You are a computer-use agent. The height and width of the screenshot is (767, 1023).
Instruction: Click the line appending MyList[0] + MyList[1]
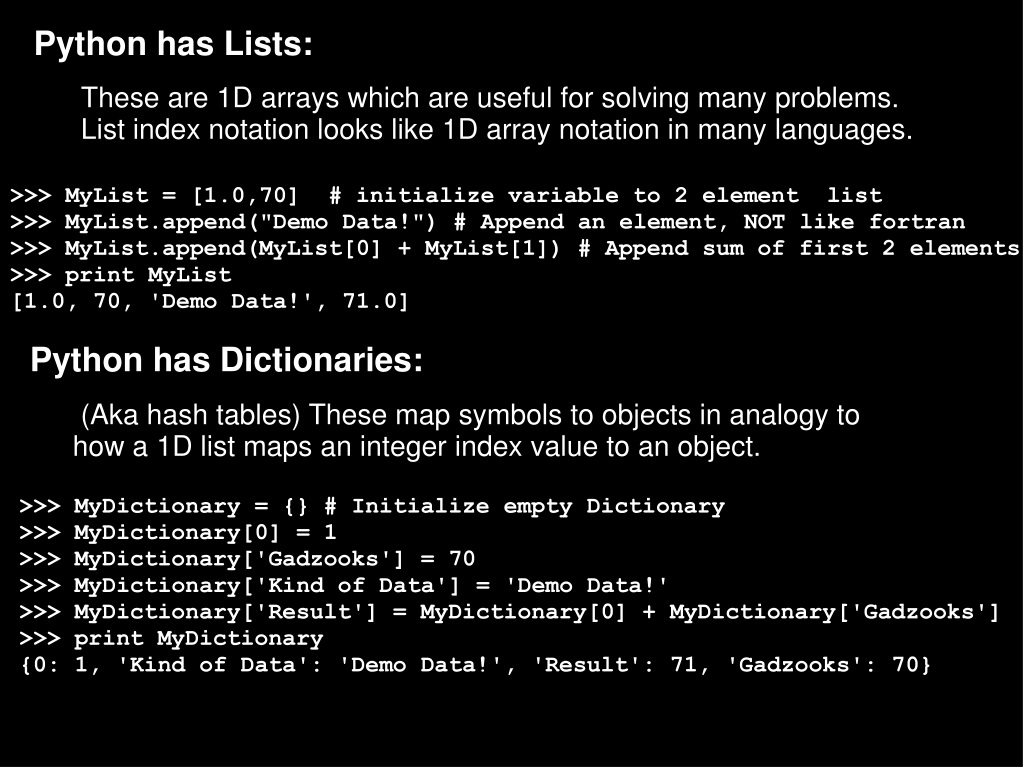pyautogui.click(x=514, y=248)
